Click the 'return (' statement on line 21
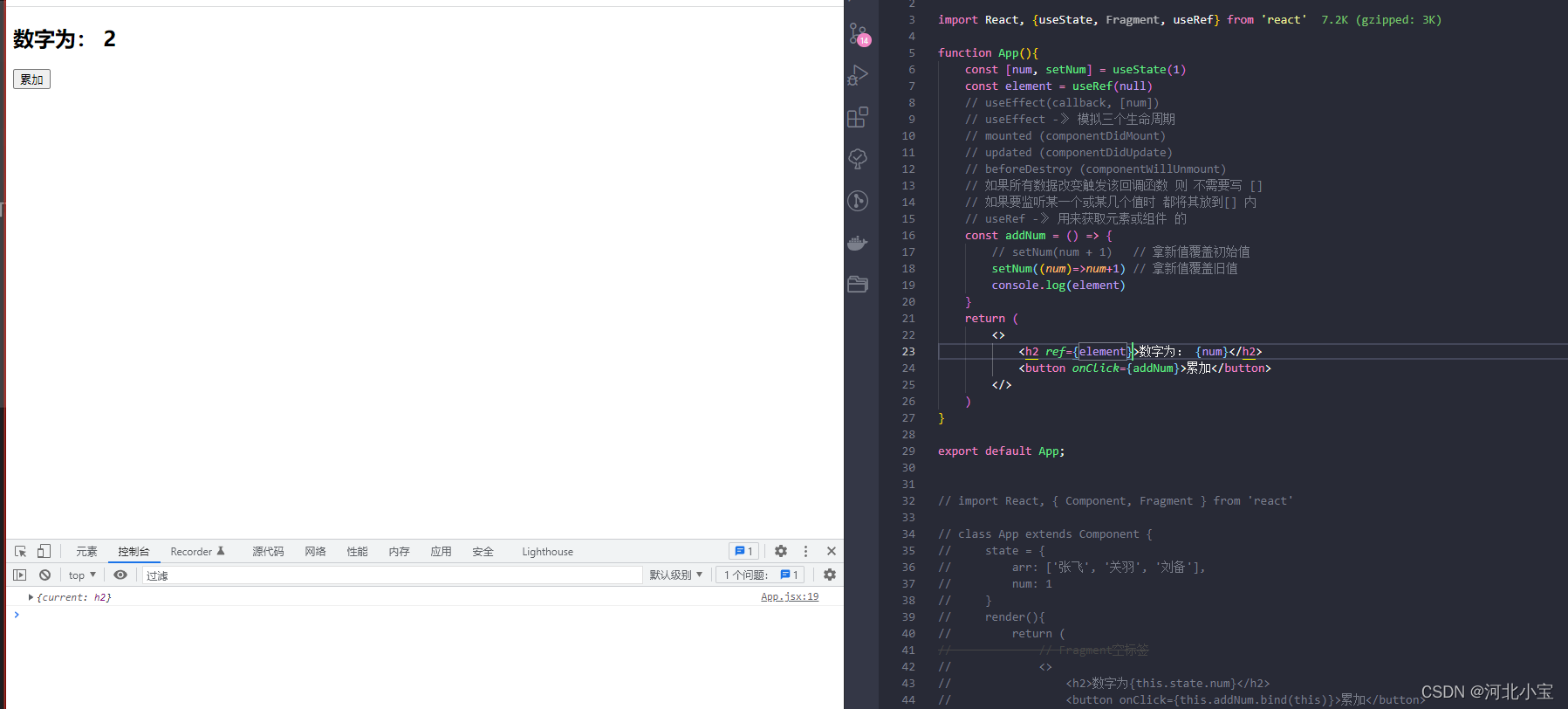 tap(992, 319)
